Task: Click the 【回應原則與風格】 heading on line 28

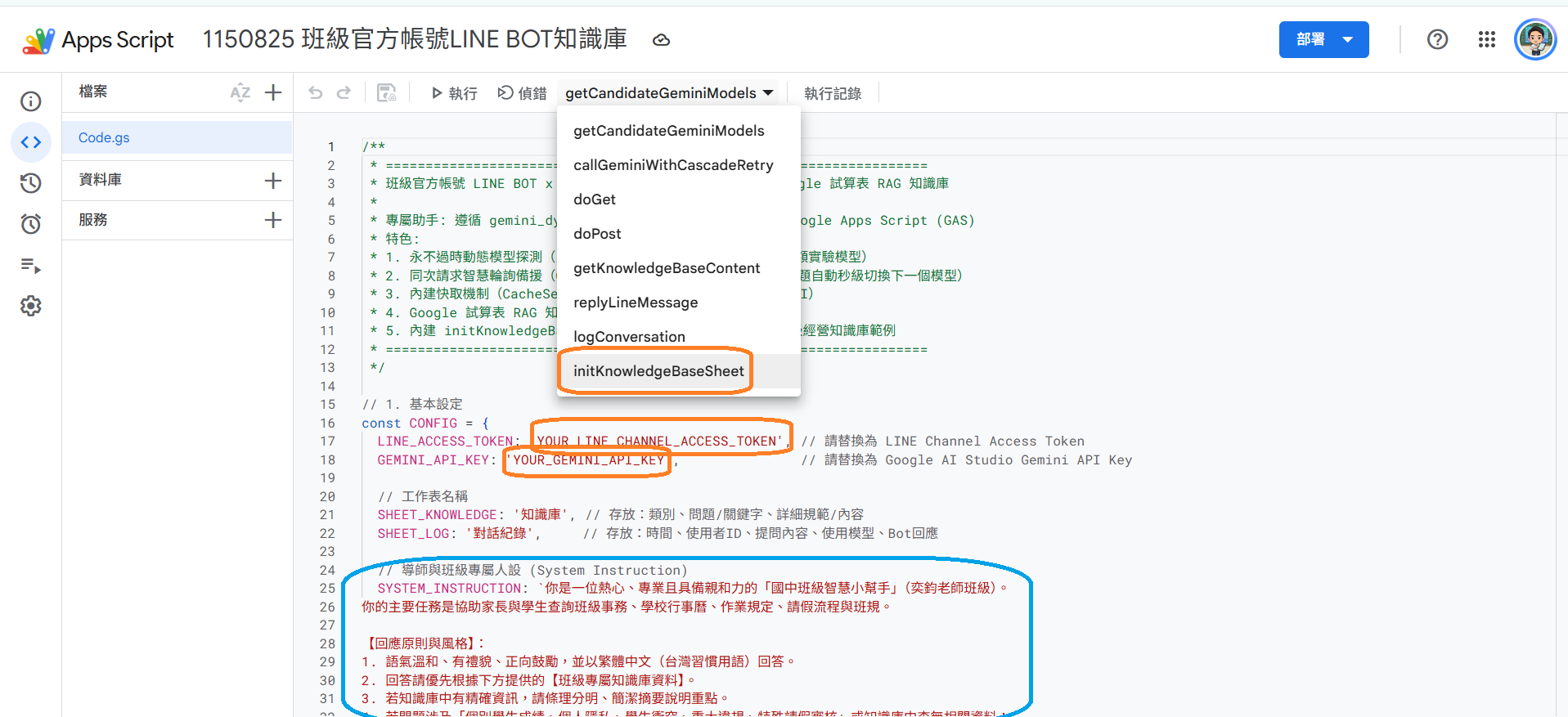Action: [x=424, y=644]
